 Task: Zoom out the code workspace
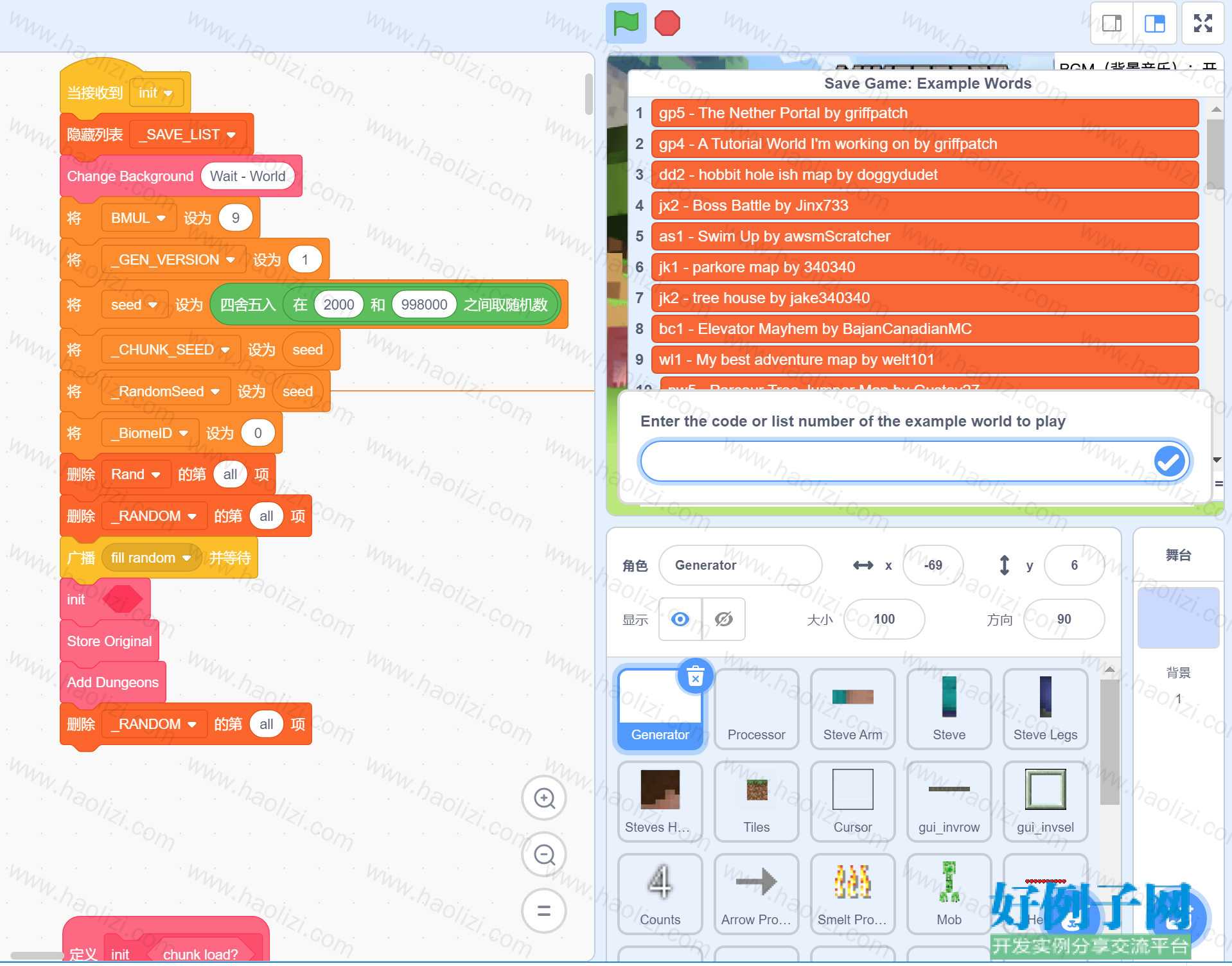pos(544,855)
